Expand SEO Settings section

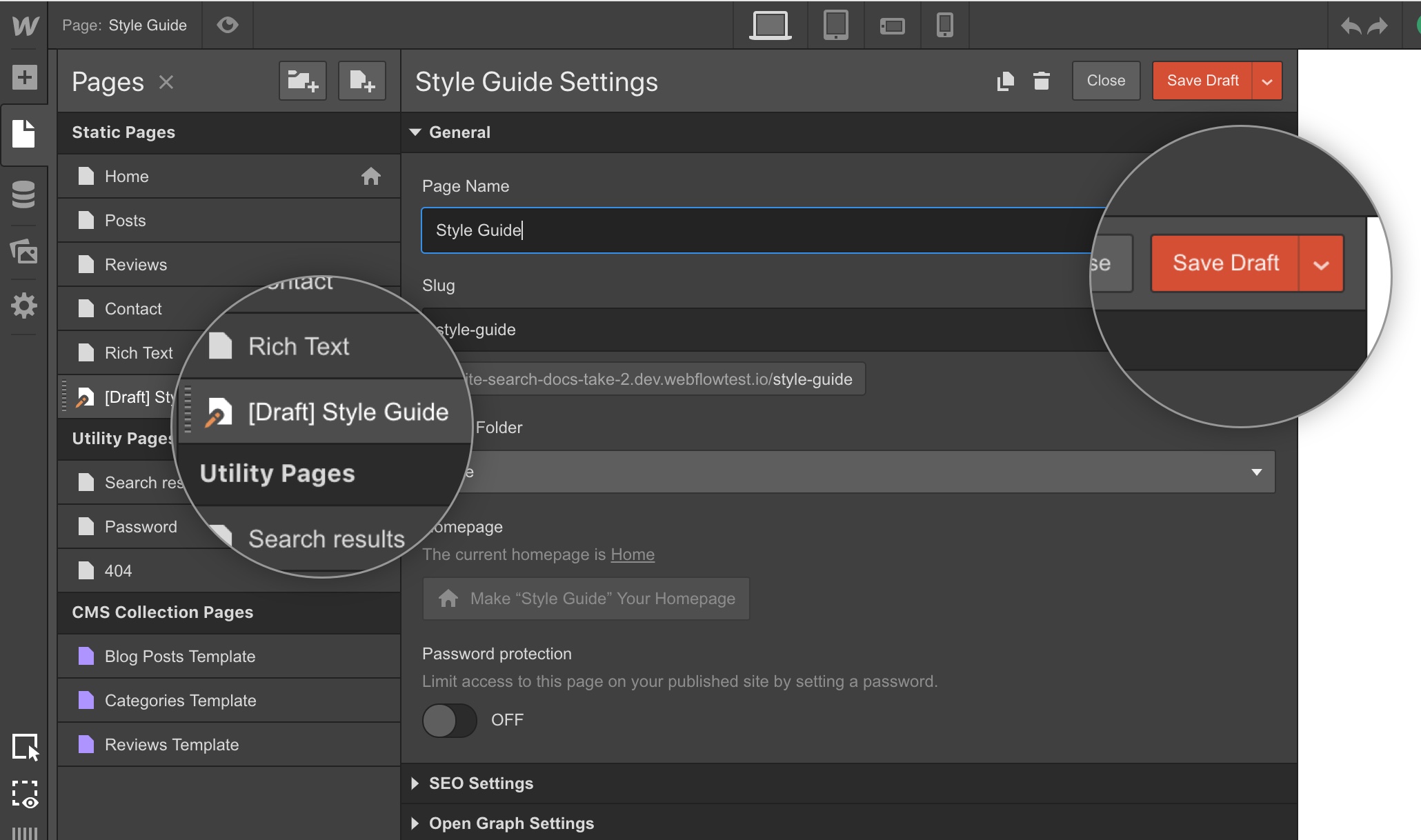coord(481,783)
